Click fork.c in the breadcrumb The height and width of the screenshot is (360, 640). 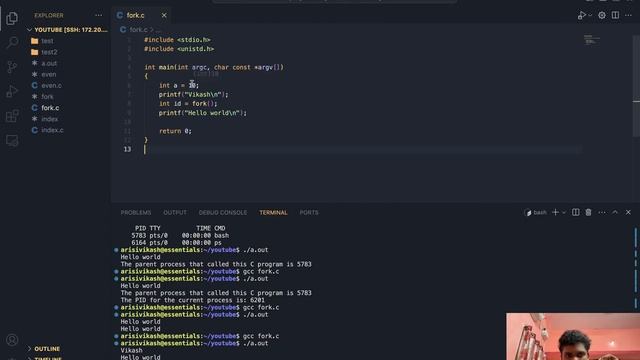coord(138,30)
